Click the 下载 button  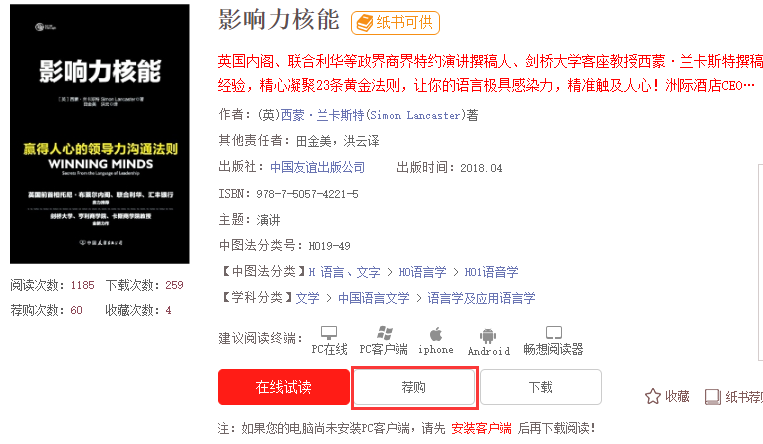(x=541, y=387)
